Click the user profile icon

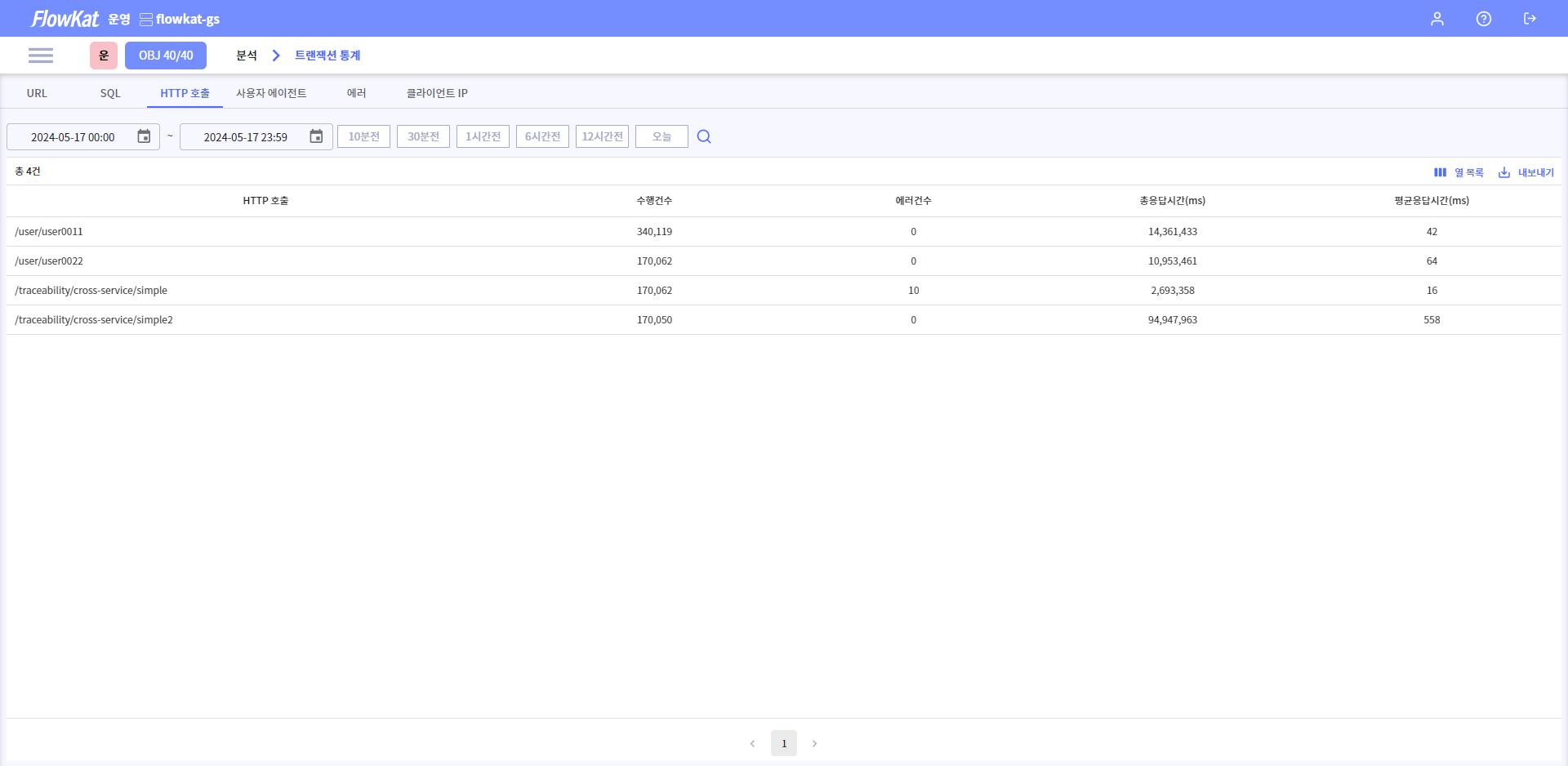click(x=1437, y=19)
